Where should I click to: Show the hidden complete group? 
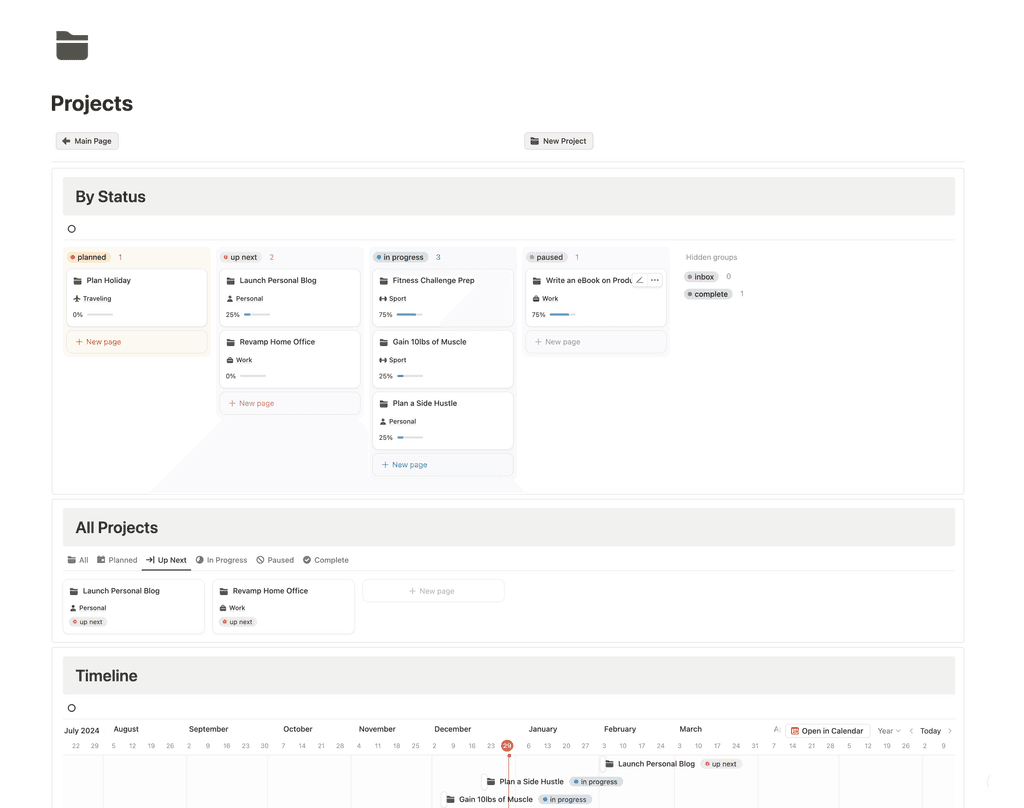click(708, 294)
